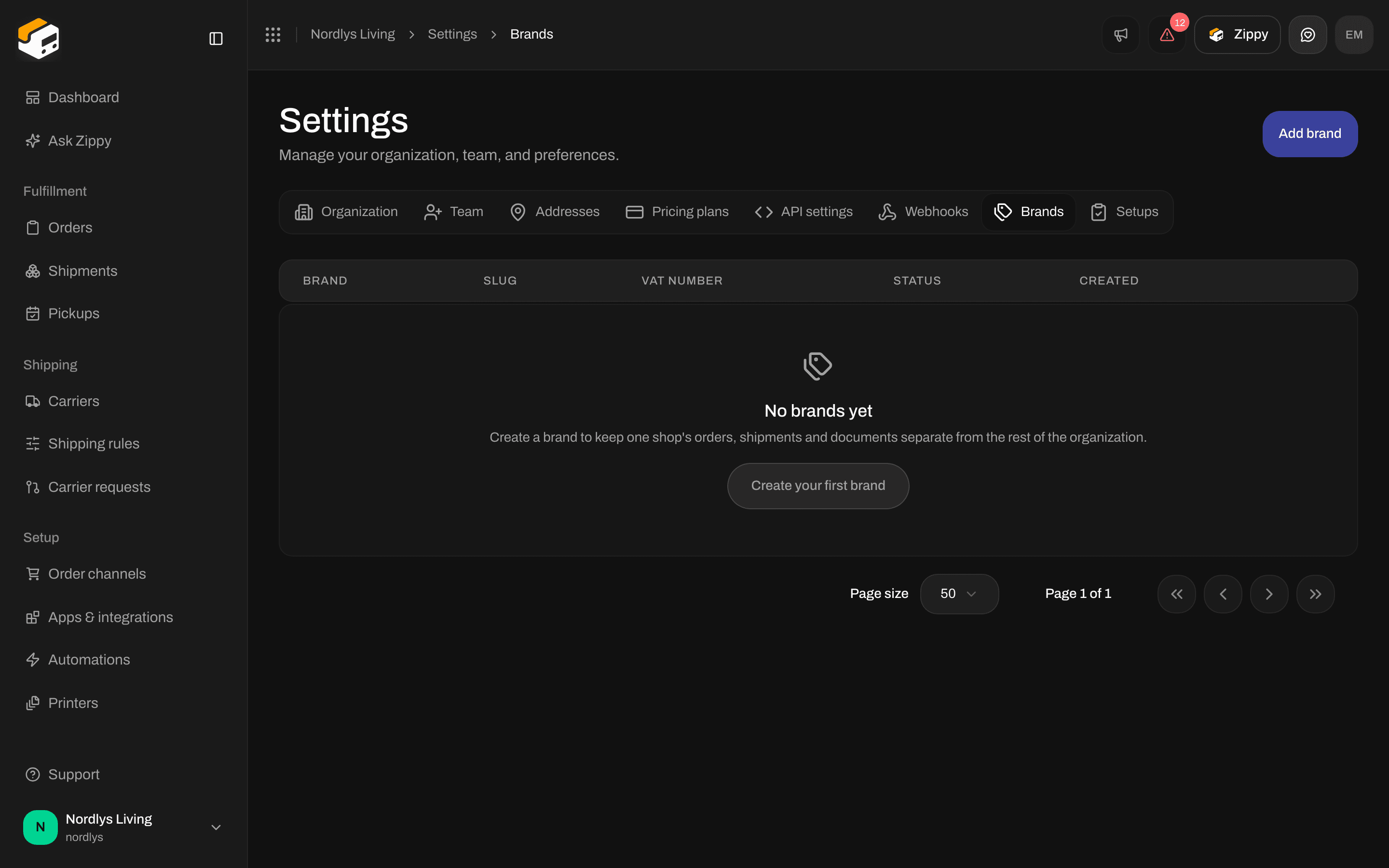Click the CREATED column header
This screenshot has width=1389, height=868.
[1109, 281]
